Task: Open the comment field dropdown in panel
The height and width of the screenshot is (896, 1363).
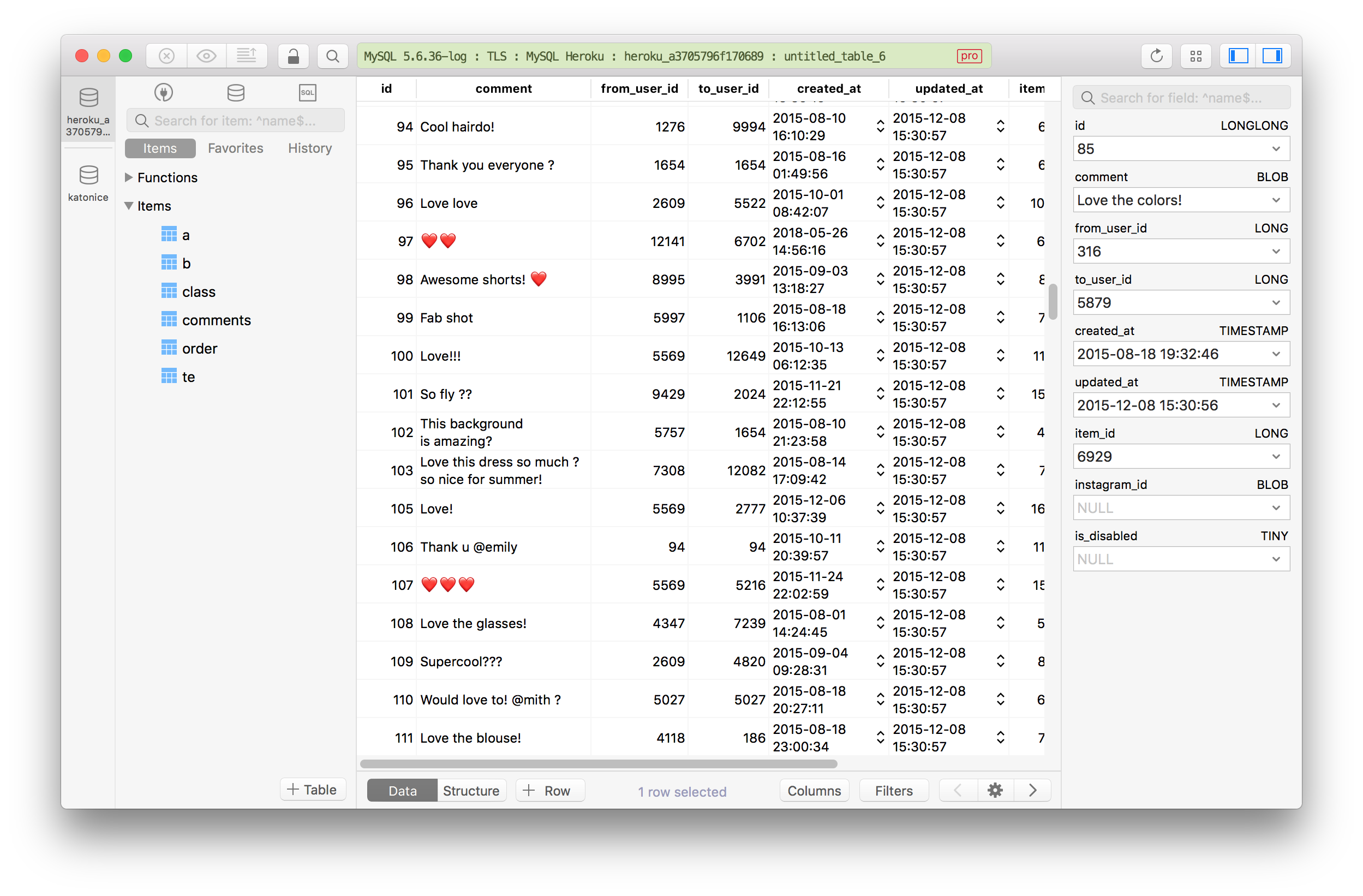Action: 1278,201
